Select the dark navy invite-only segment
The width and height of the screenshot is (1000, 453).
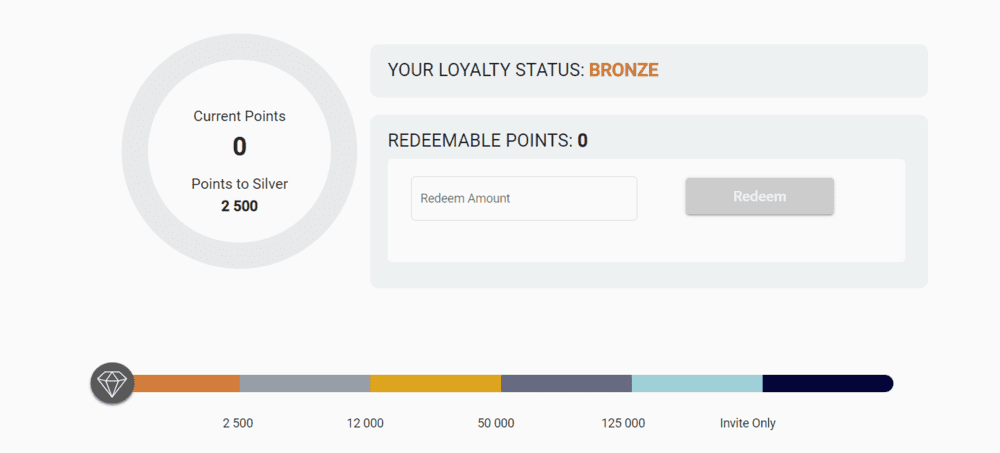pos(828,383)
